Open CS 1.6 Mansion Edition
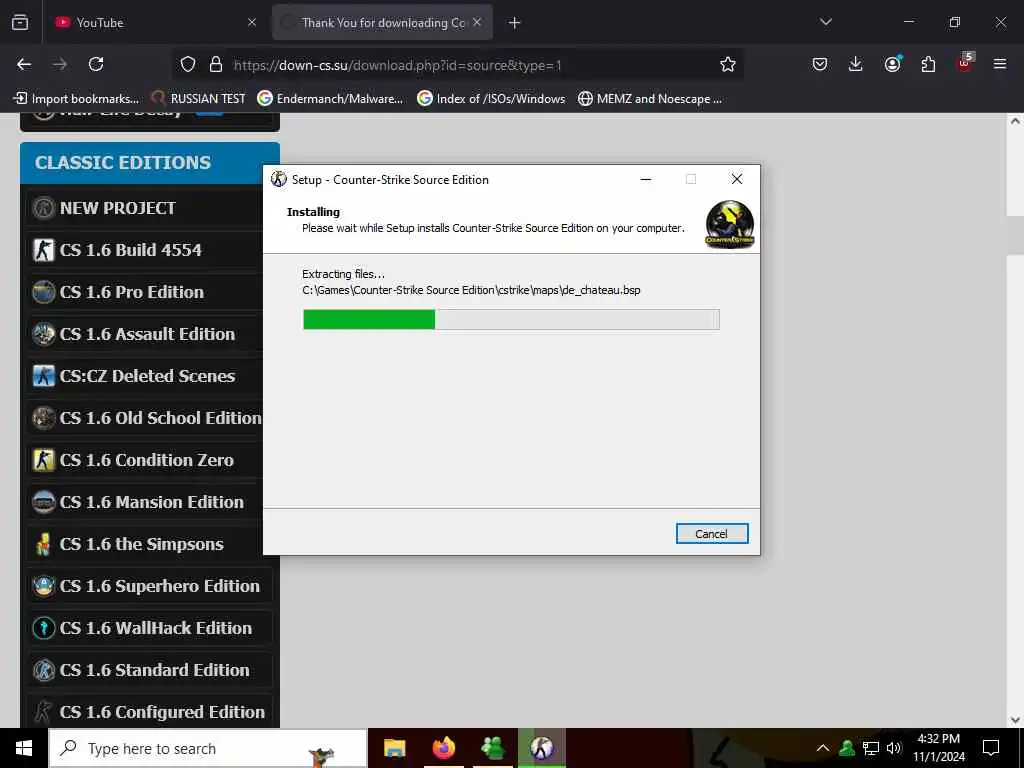Image resolution: width=1024 pixels, height=768 pixels. pos(144,502)
